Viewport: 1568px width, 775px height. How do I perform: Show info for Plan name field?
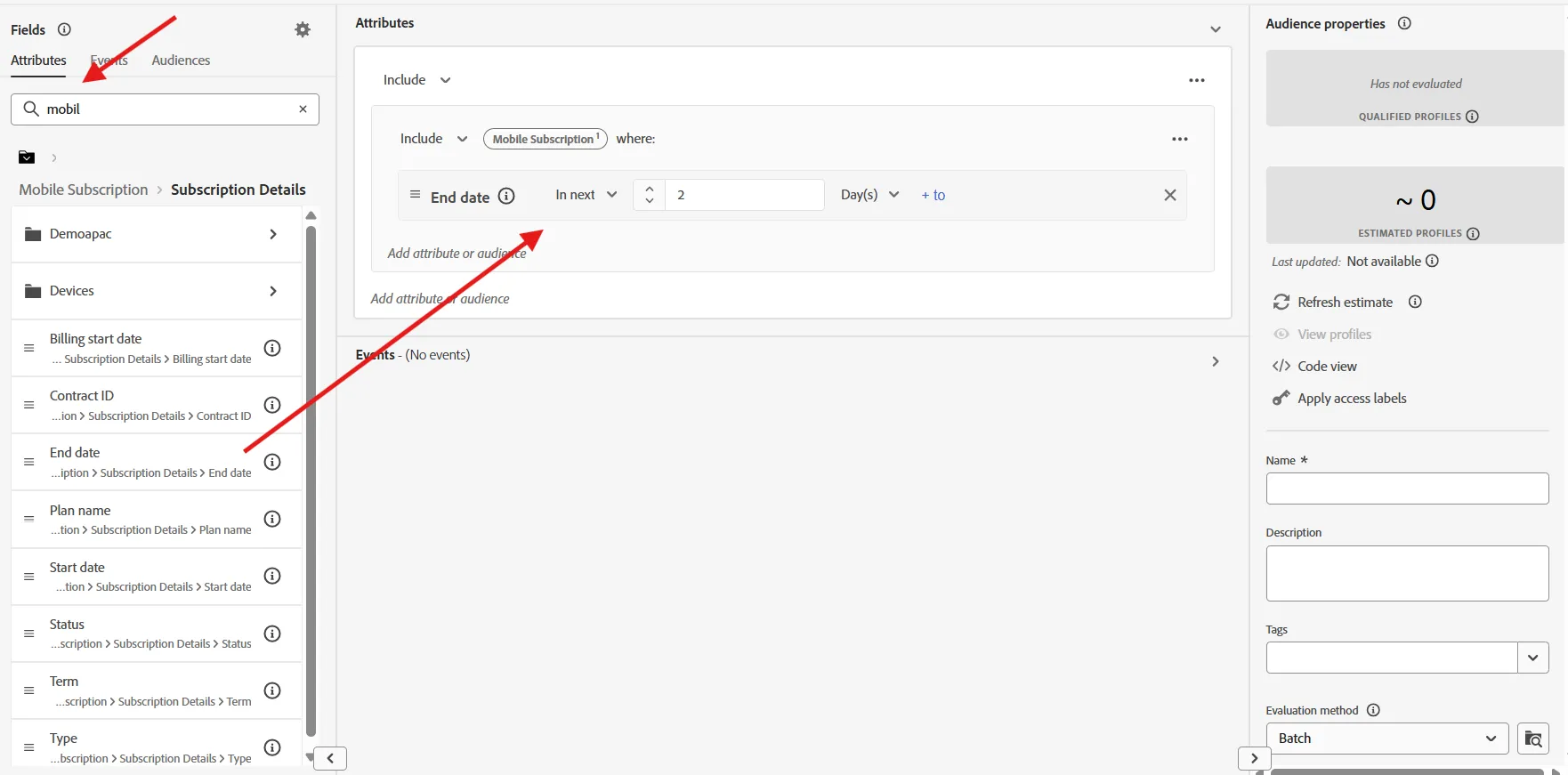273,519
